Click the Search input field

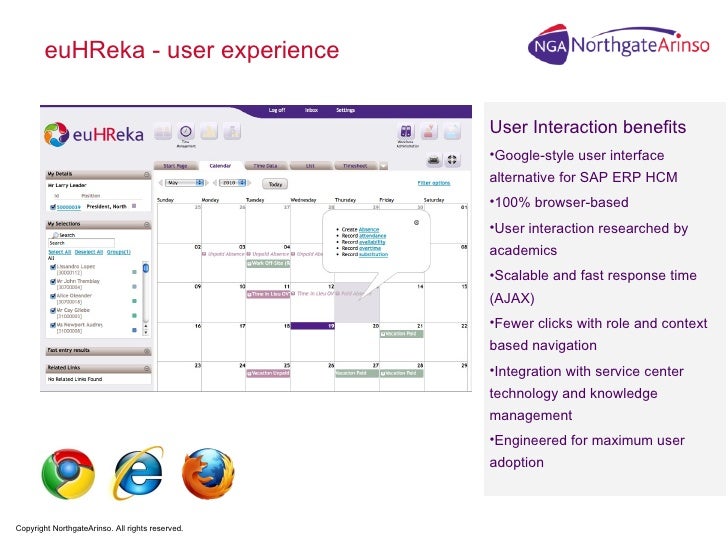81,243
